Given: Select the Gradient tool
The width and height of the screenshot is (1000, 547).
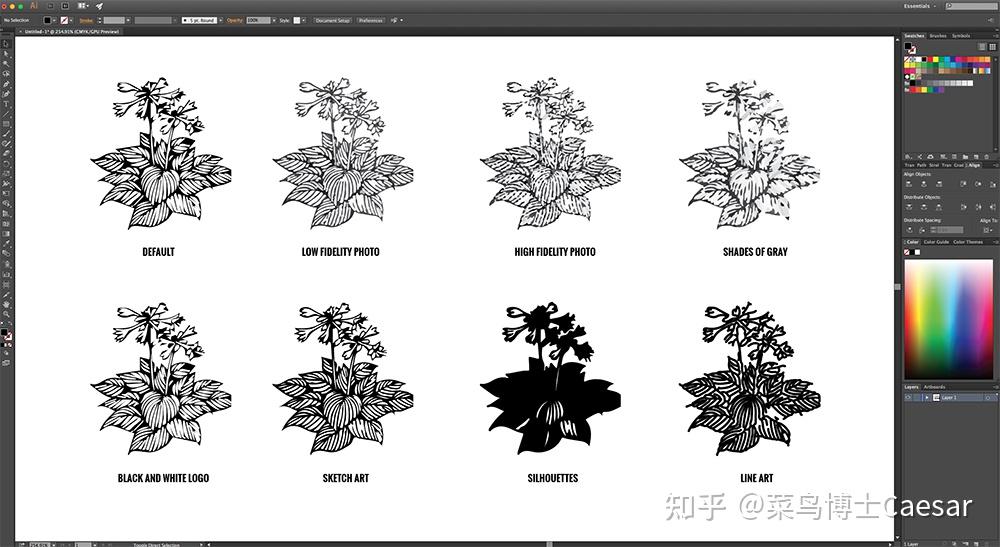Looking at the screenshot, I should tap(6, 233).
